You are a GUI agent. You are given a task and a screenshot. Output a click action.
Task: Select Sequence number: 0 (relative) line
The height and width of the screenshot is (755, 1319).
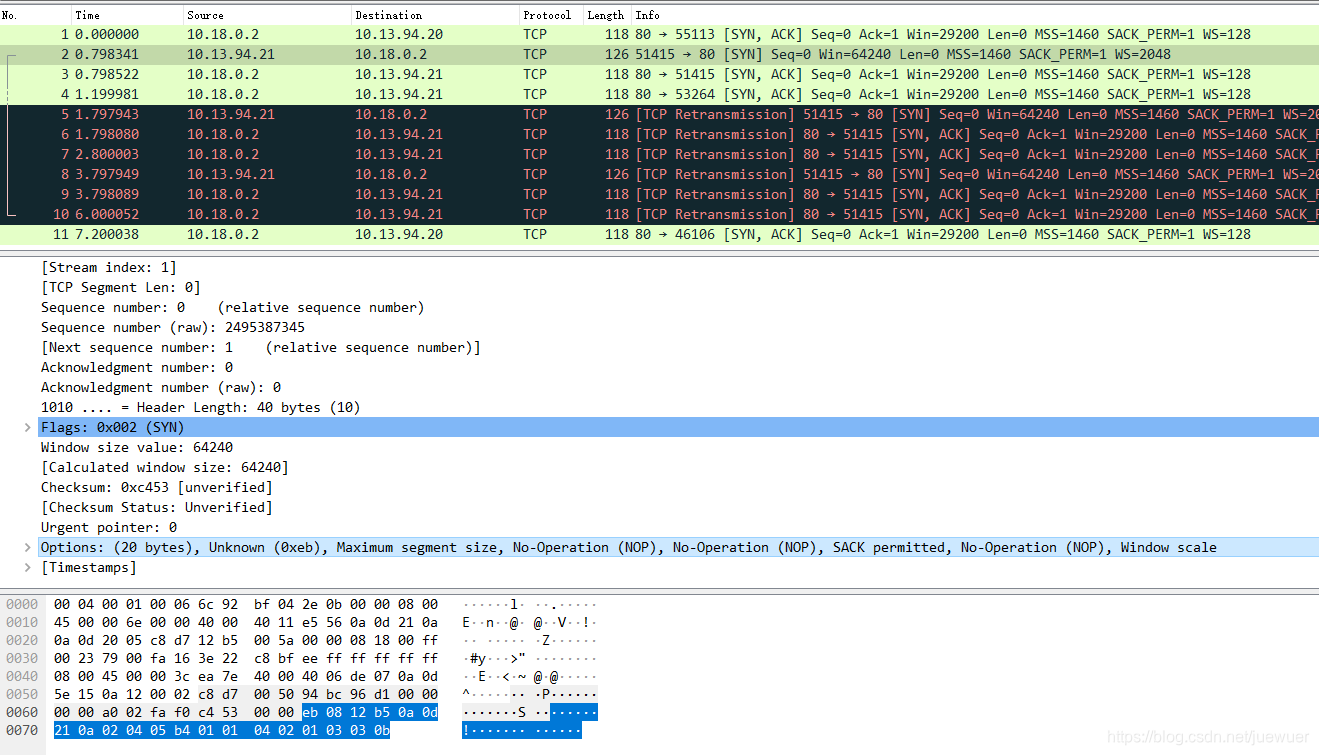pyautogui.click(x=233, y=307)
